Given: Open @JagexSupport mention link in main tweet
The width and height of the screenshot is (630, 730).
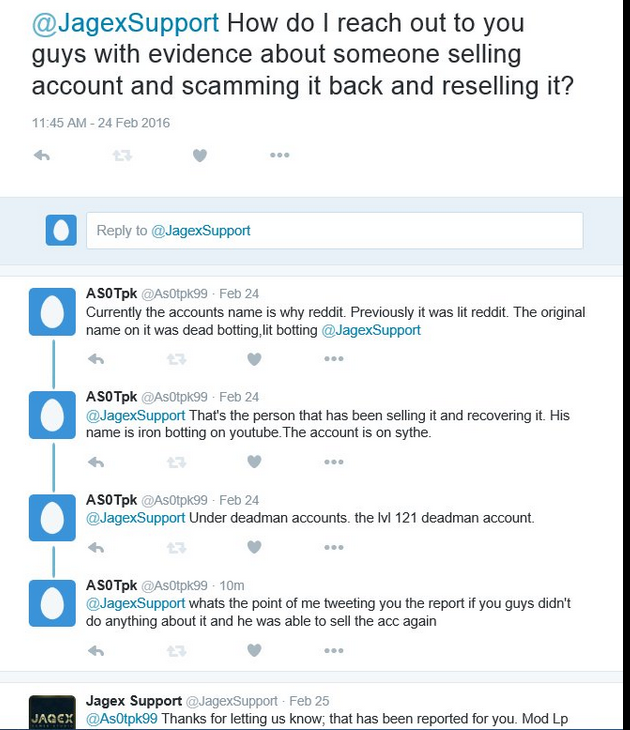Looking at the screenshot, I should click(125, 23).
